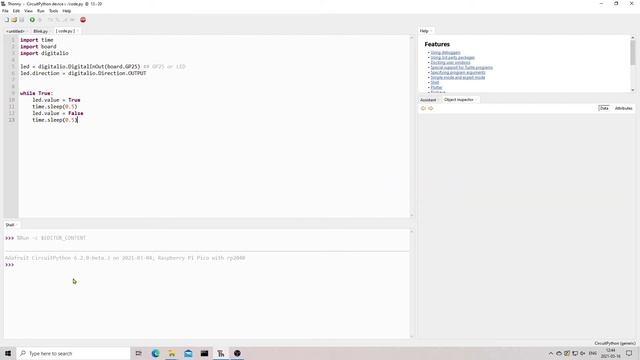Click the taskbar 'Type here to search' box
The width and height of the screenshot is (640, 360).
[x=73, y=353]
